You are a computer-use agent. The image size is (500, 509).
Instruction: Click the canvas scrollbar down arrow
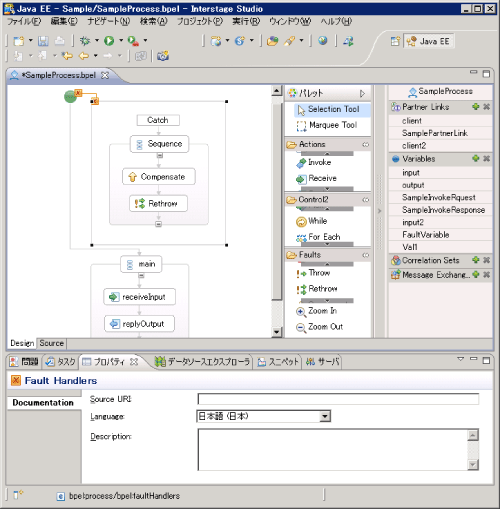point(277,332)
